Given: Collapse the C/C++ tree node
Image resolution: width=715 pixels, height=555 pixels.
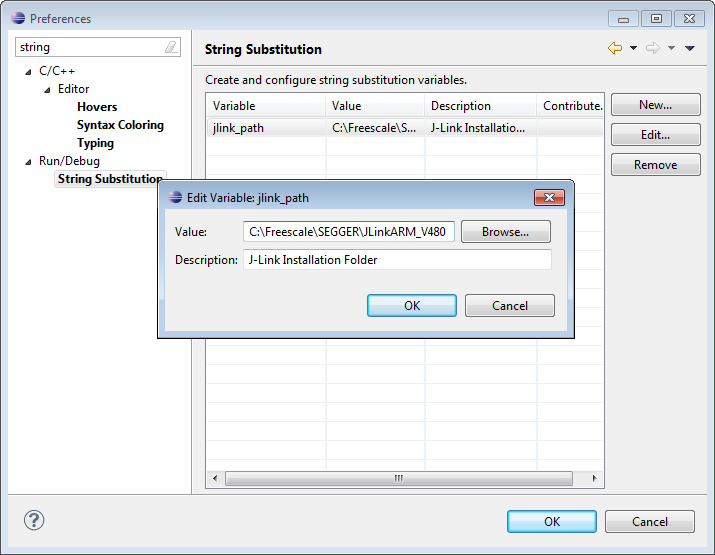Looking at the screenshot, I should [28, 71].
